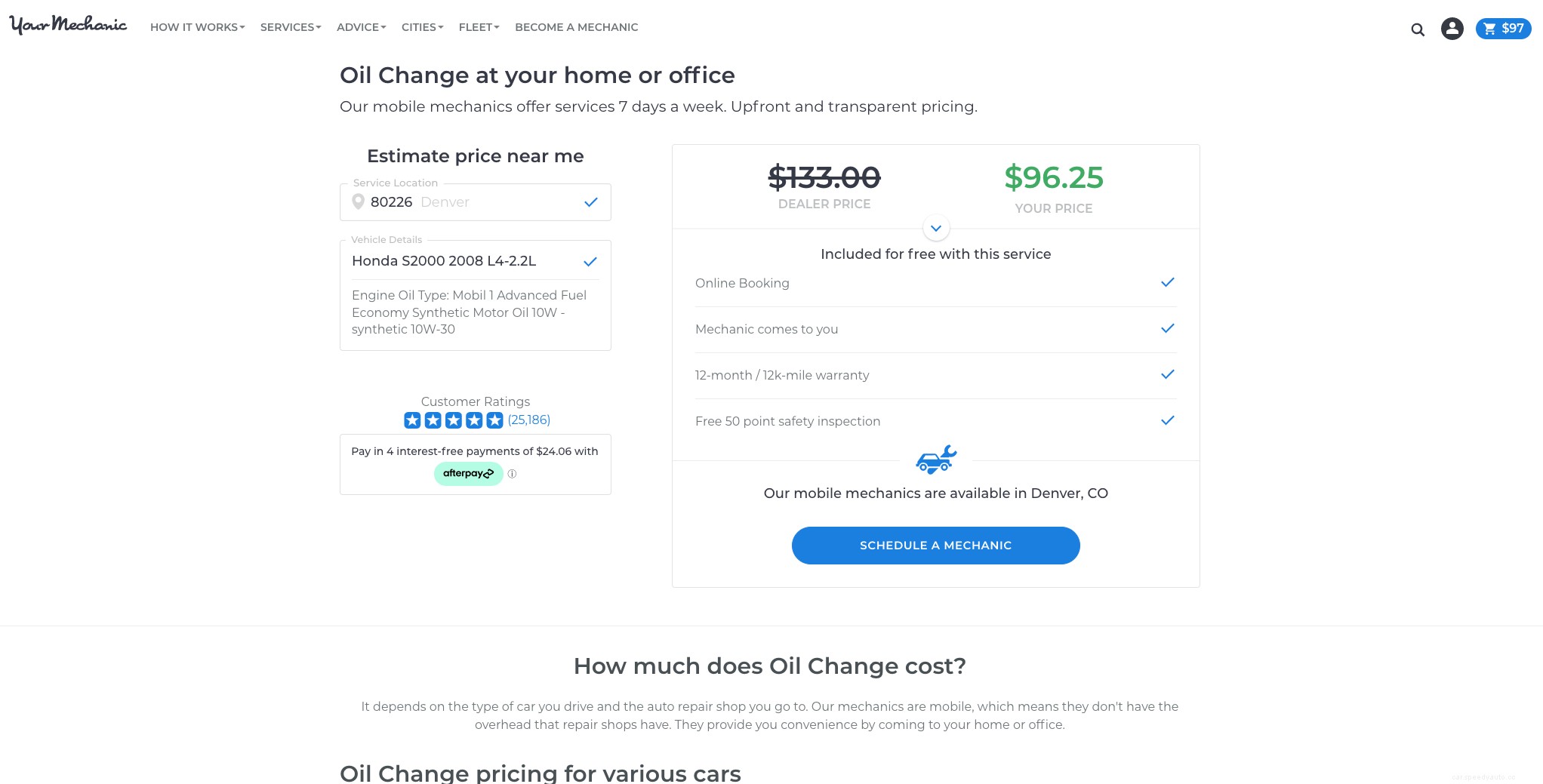Click the Afterpay logo badge
1543x784 pixels.
[x=468, y=474]
